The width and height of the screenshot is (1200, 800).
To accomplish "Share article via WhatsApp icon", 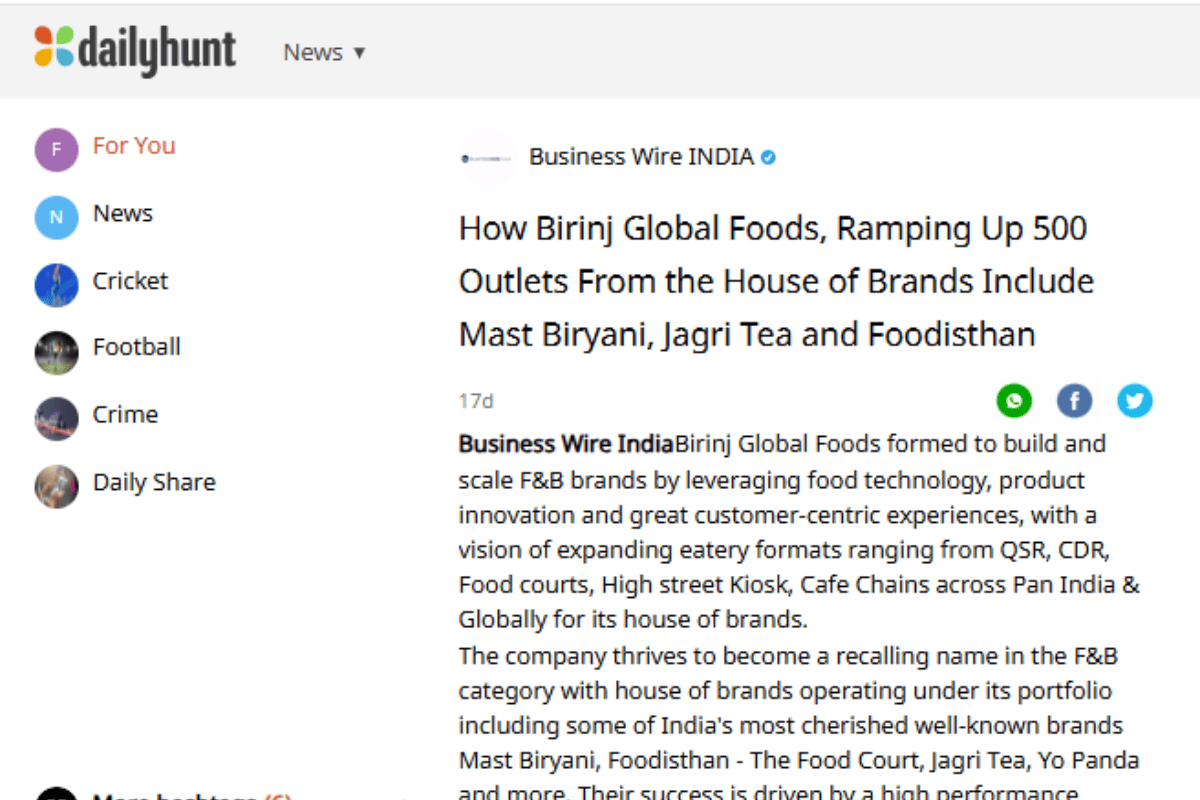I will pyautogui.click(x=1014, y=401).
